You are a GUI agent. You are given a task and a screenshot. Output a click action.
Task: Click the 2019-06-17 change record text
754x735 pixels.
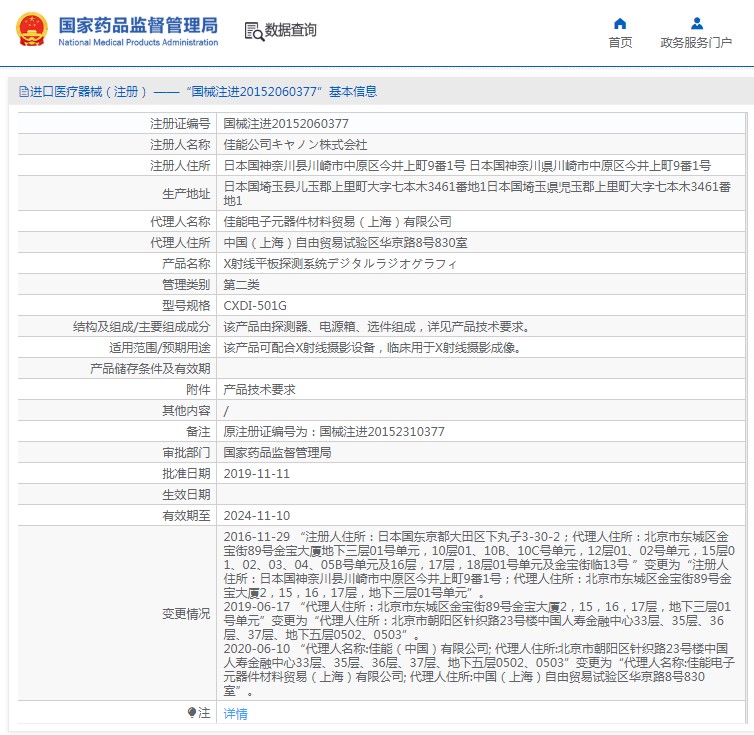click(477, 621)
